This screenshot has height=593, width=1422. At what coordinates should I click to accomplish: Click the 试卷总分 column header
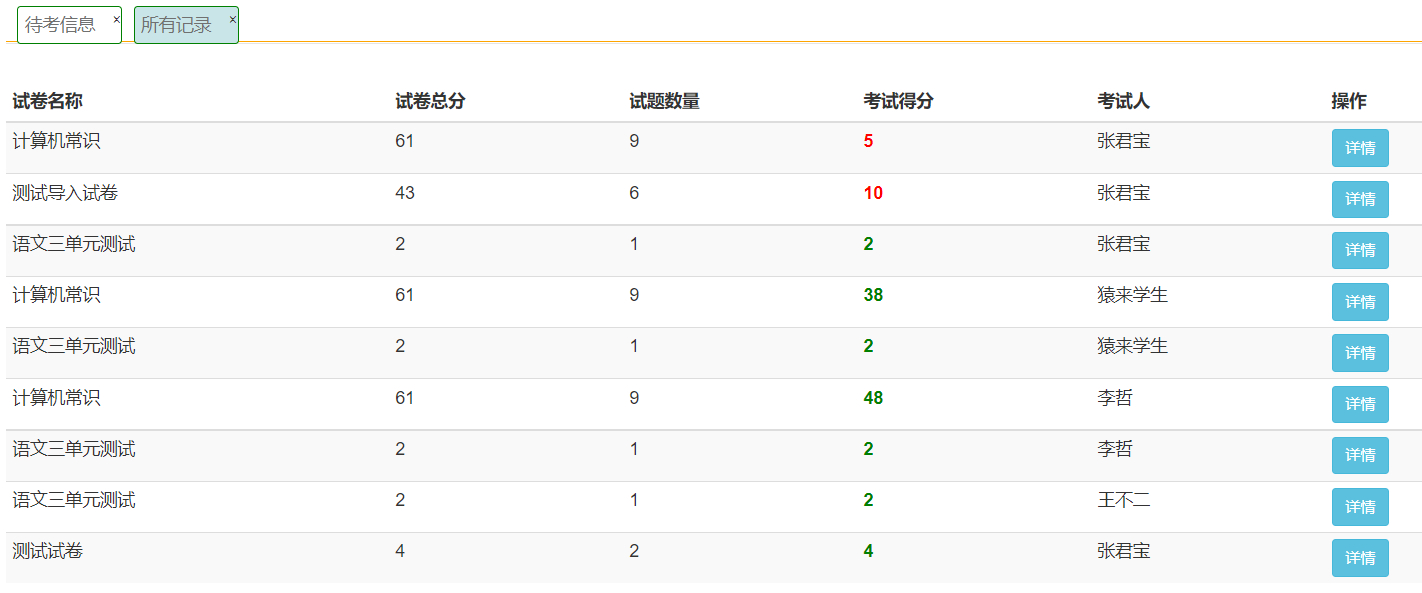point(430,101)
